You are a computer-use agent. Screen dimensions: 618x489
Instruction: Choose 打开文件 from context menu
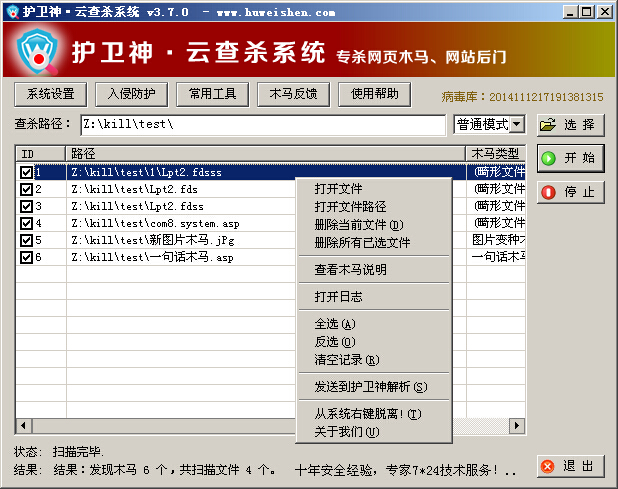coord(374,189)
